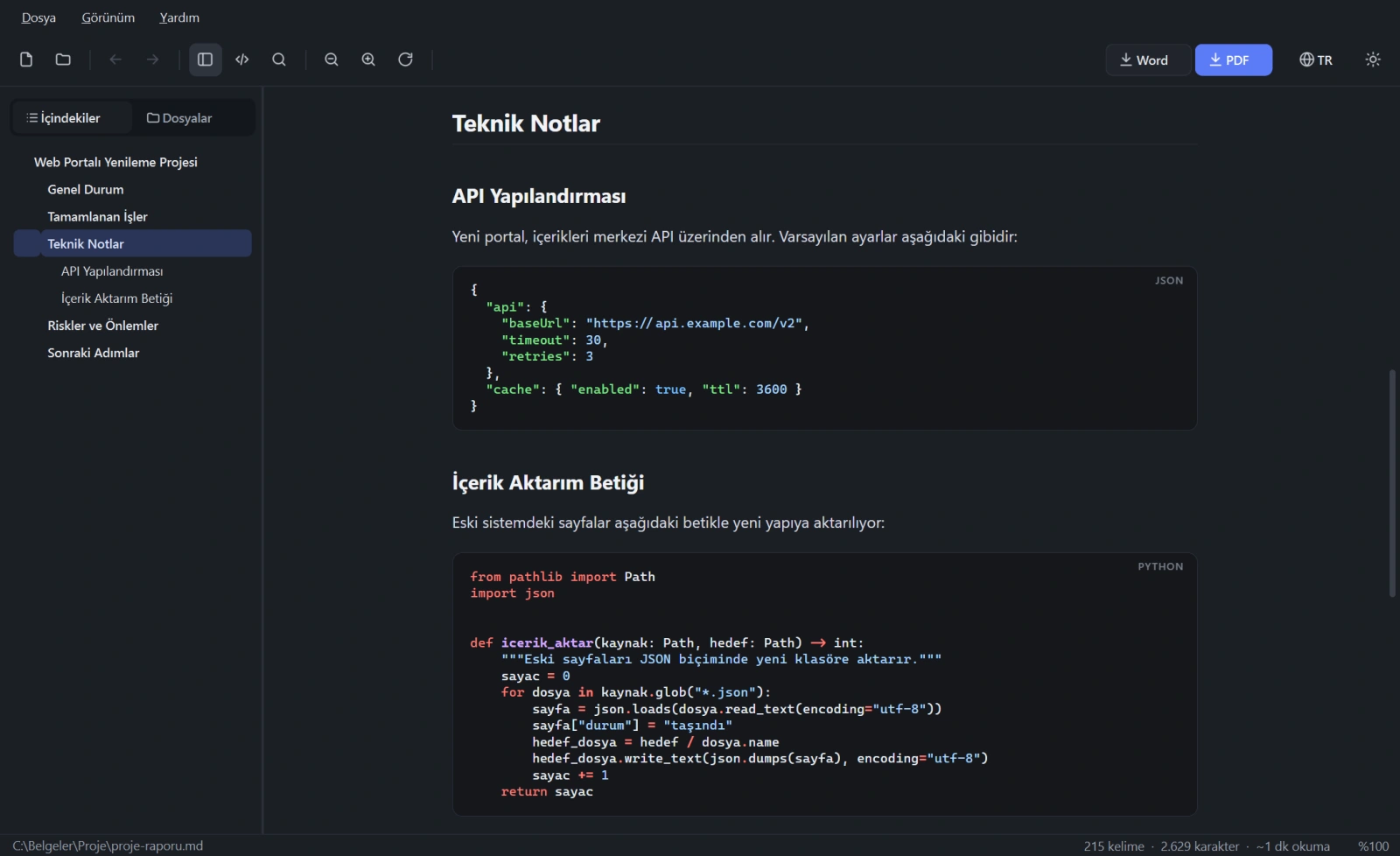Jump to Sonraki Adımlar section

(94, 353)
